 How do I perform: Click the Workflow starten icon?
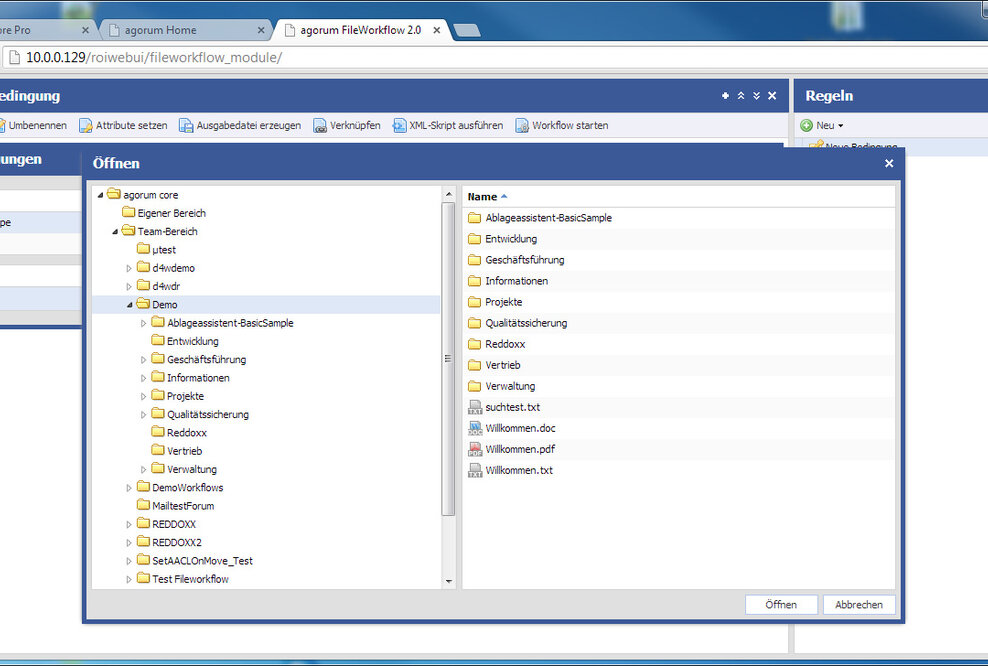(522, 126)
